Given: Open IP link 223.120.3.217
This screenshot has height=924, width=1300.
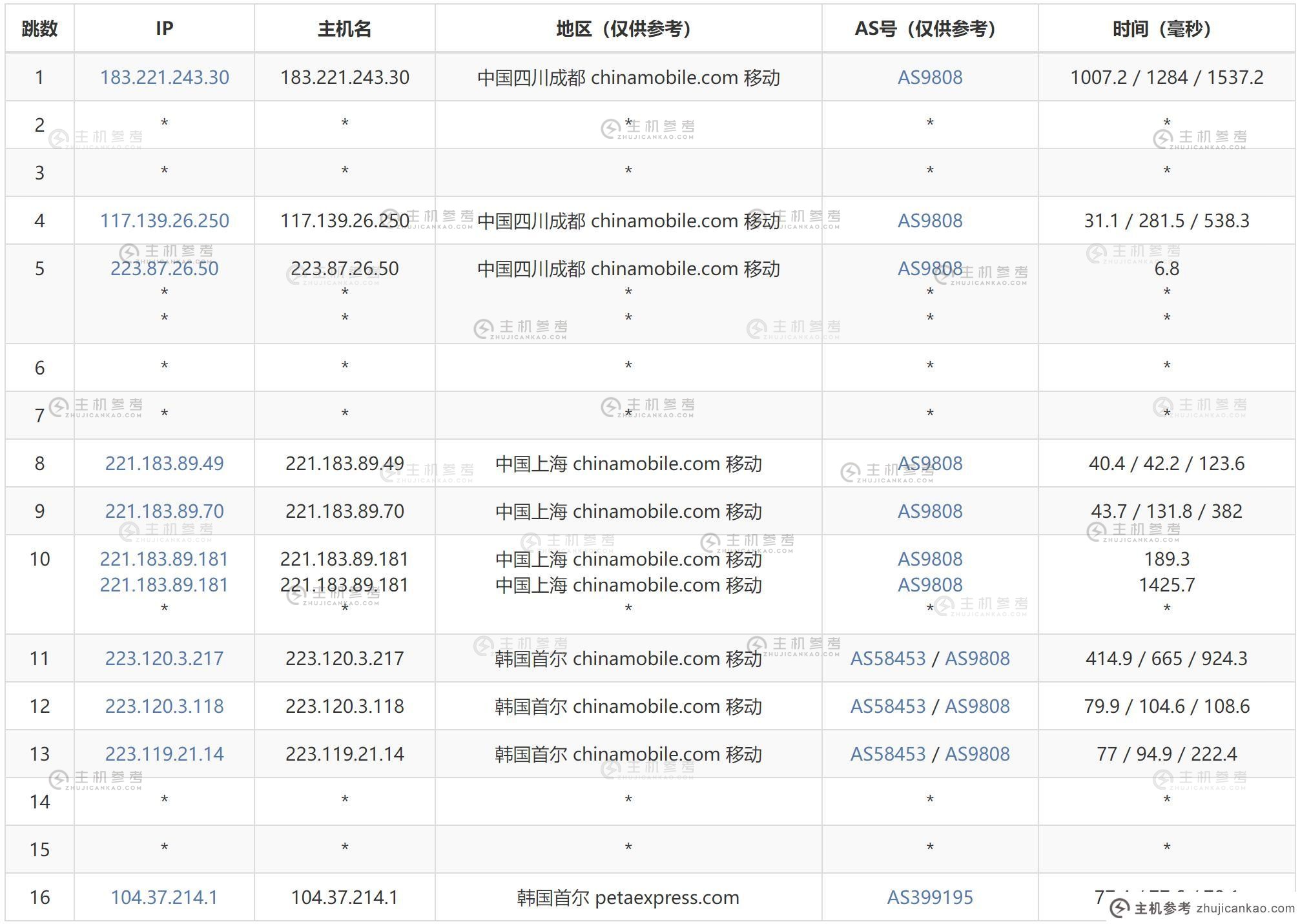Looking at the screenshot, I should point(164,659).
